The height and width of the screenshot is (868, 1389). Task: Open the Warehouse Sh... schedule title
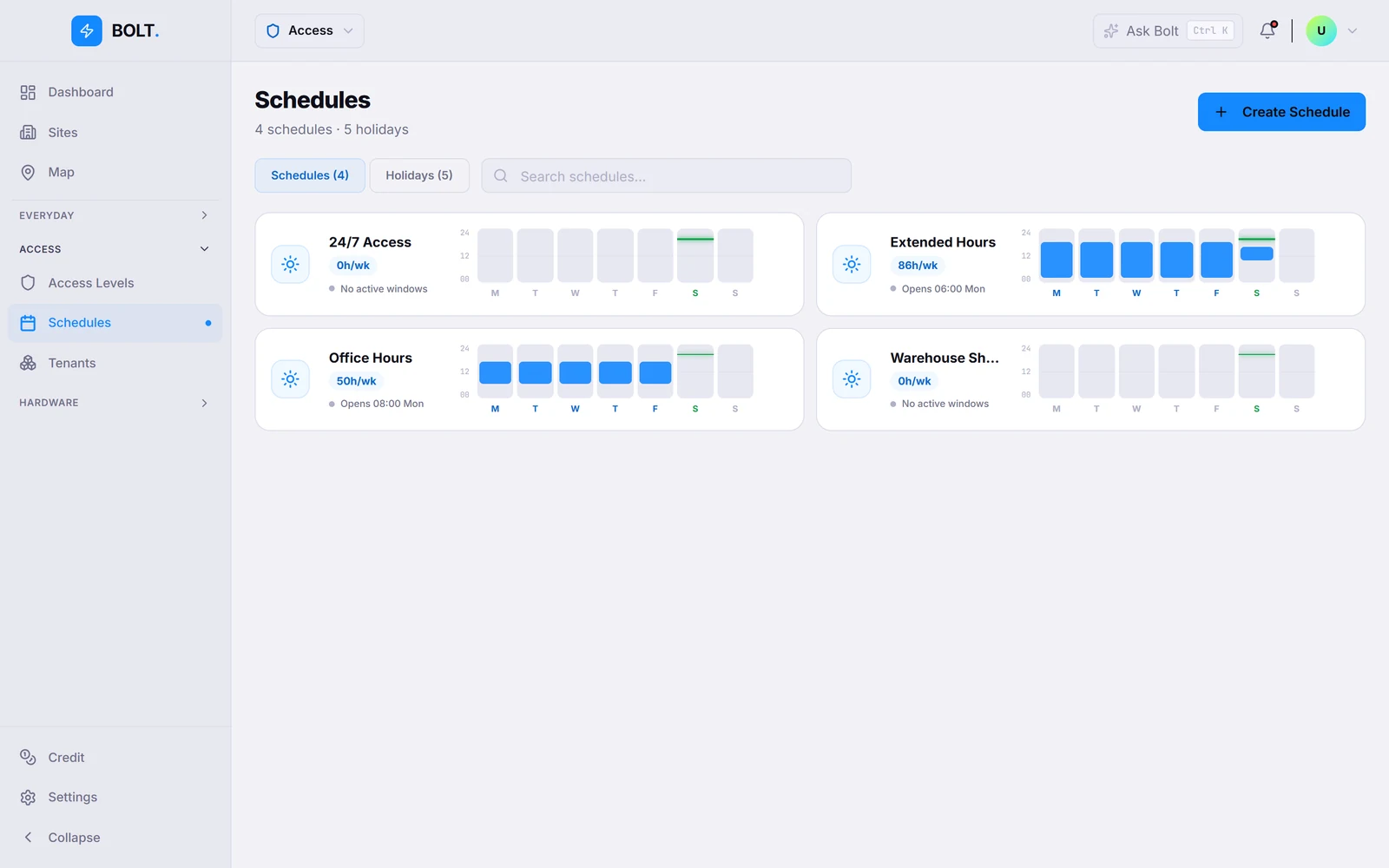945,358
